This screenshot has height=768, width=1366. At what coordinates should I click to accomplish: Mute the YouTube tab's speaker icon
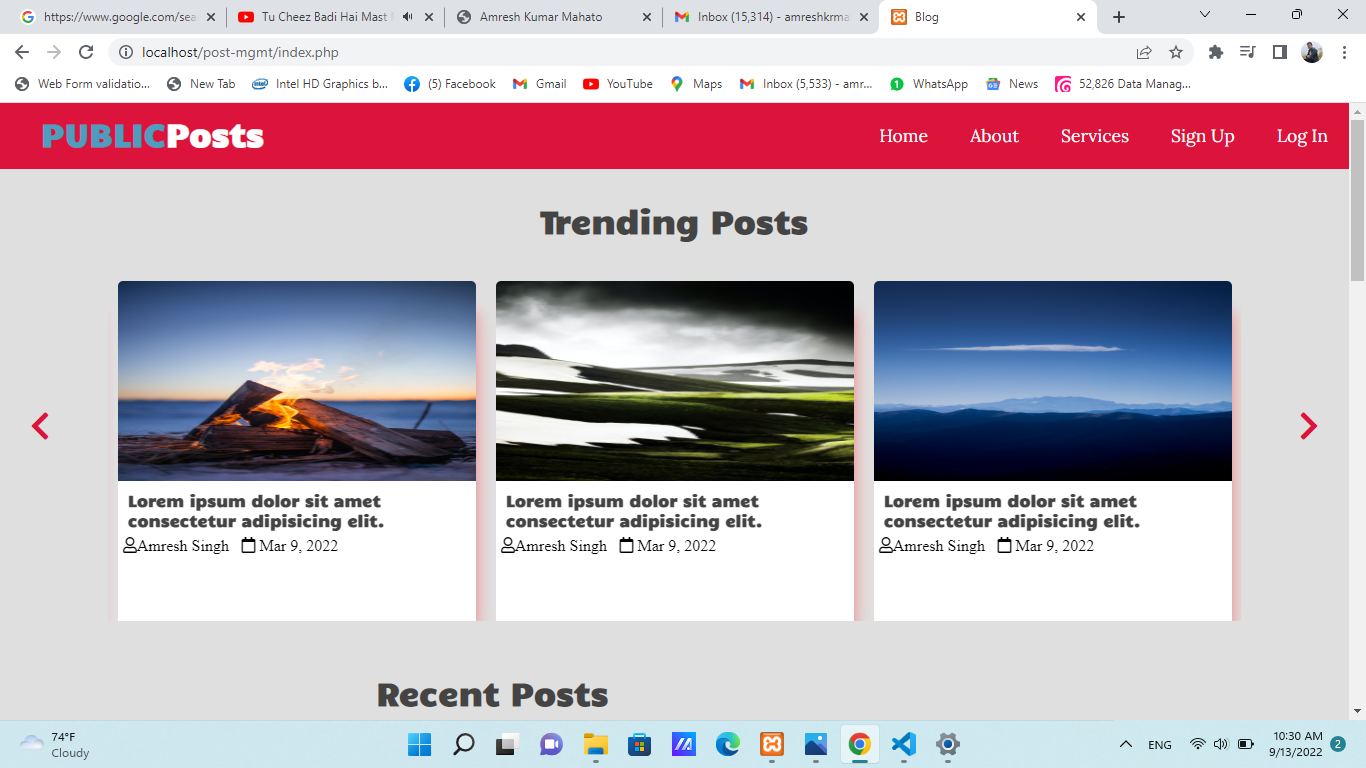(x=407, y=17)
